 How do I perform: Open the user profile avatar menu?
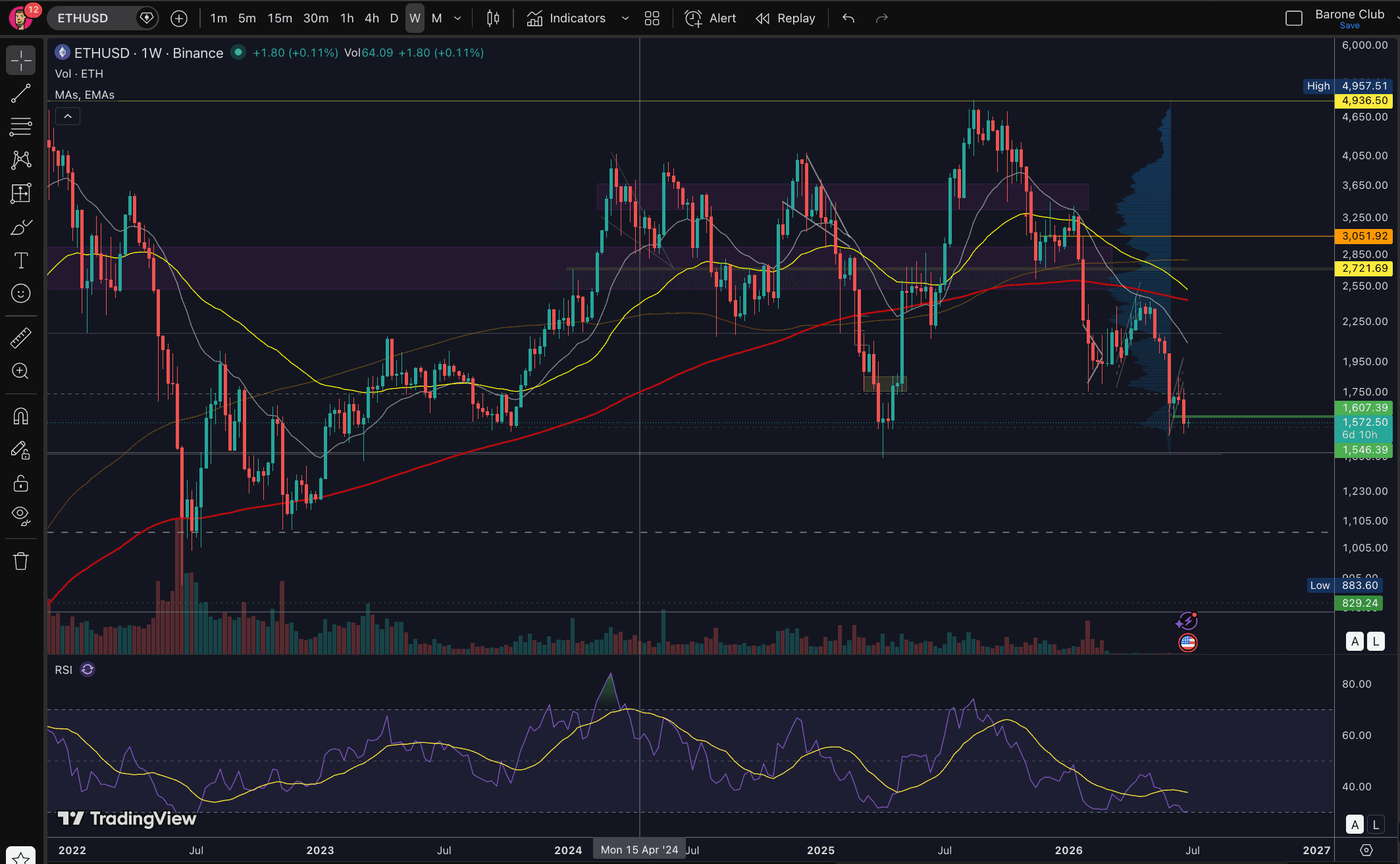21,18
